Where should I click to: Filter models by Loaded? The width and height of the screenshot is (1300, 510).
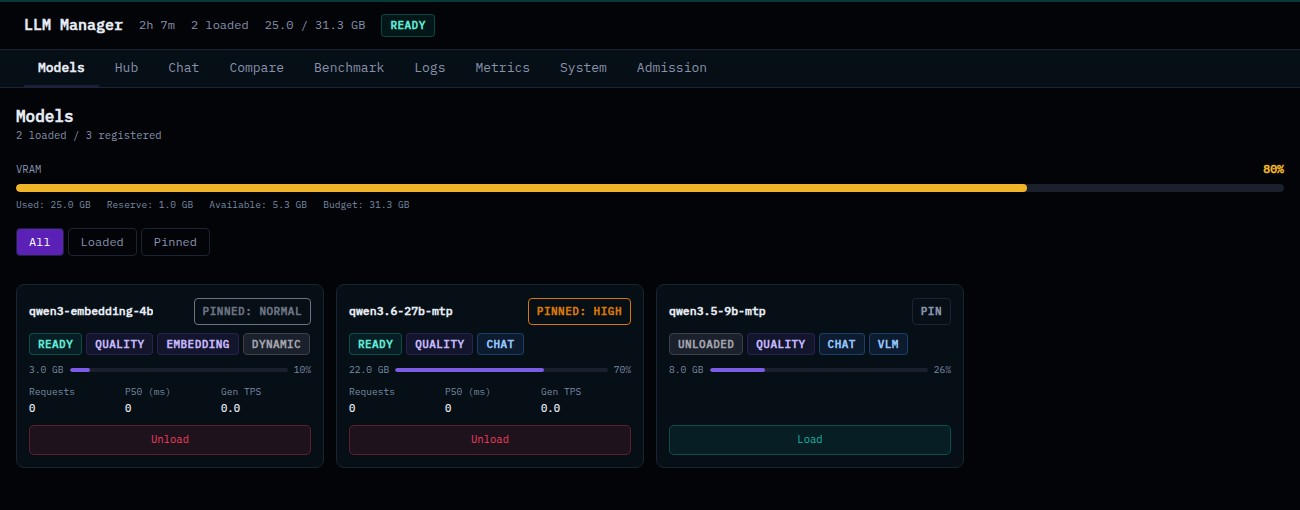(x=102, y=242)
